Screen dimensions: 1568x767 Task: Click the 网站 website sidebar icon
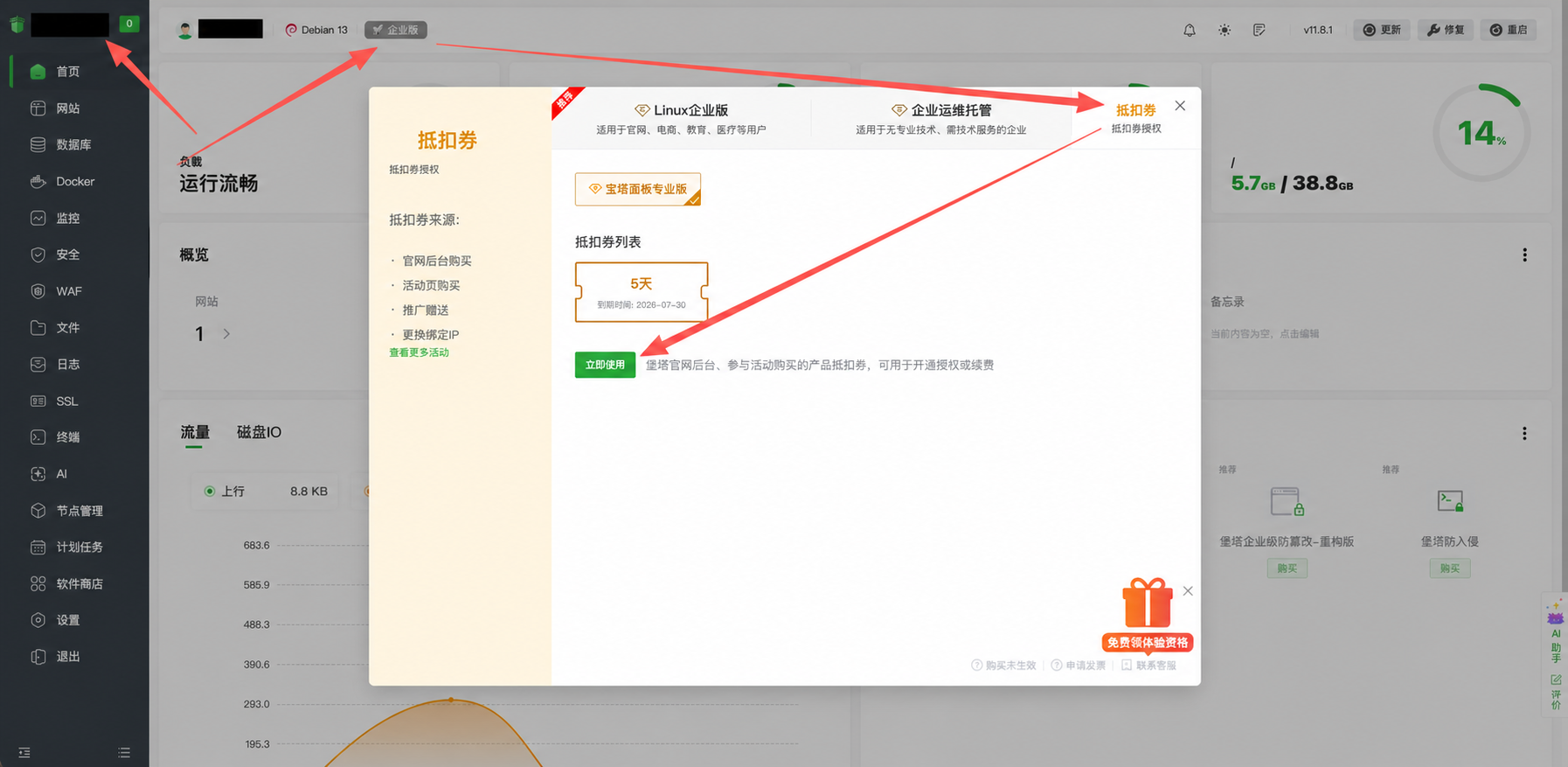point(38,108)
